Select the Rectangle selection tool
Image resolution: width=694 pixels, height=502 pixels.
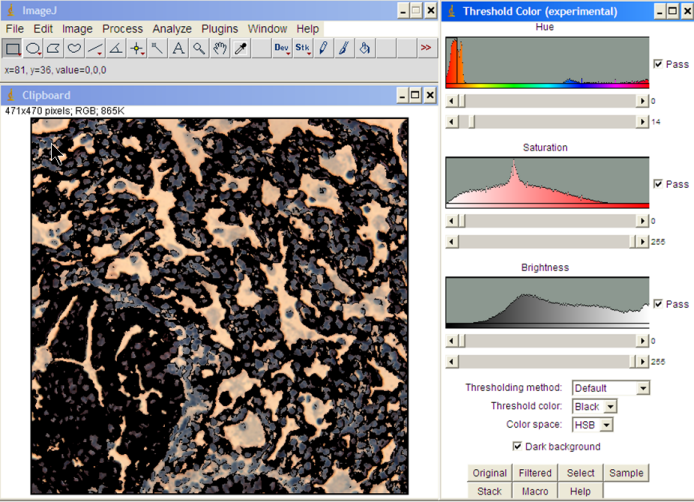[12, 48]
